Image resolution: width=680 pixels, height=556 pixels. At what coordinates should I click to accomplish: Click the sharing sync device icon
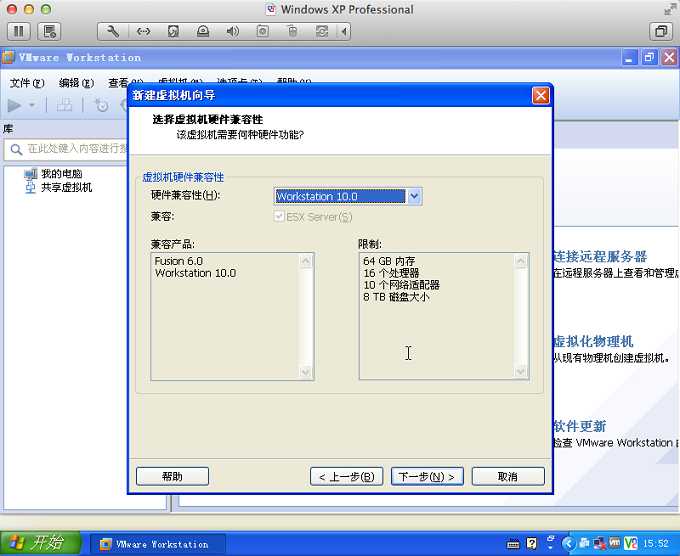point(322,31)
